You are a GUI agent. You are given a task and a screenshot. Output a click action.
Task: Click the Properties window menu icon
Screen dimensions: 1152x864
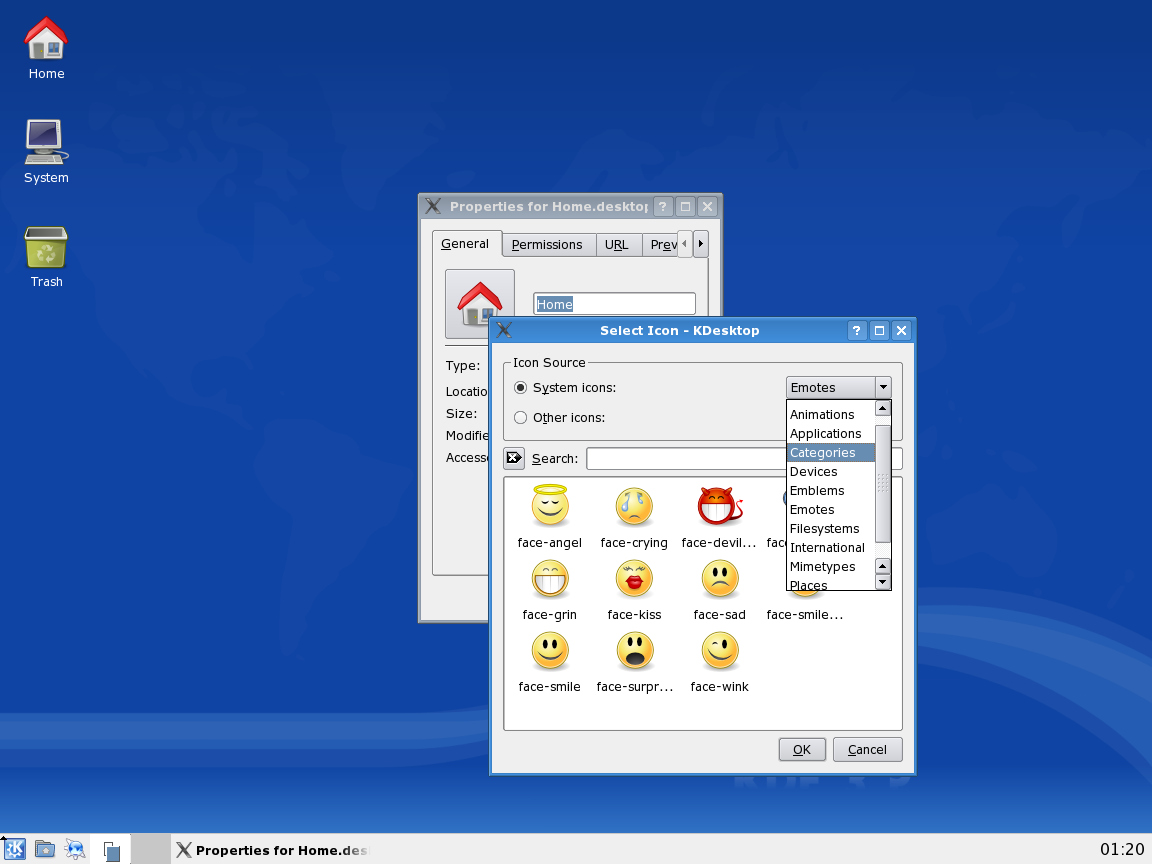click(x=433, y=206)
